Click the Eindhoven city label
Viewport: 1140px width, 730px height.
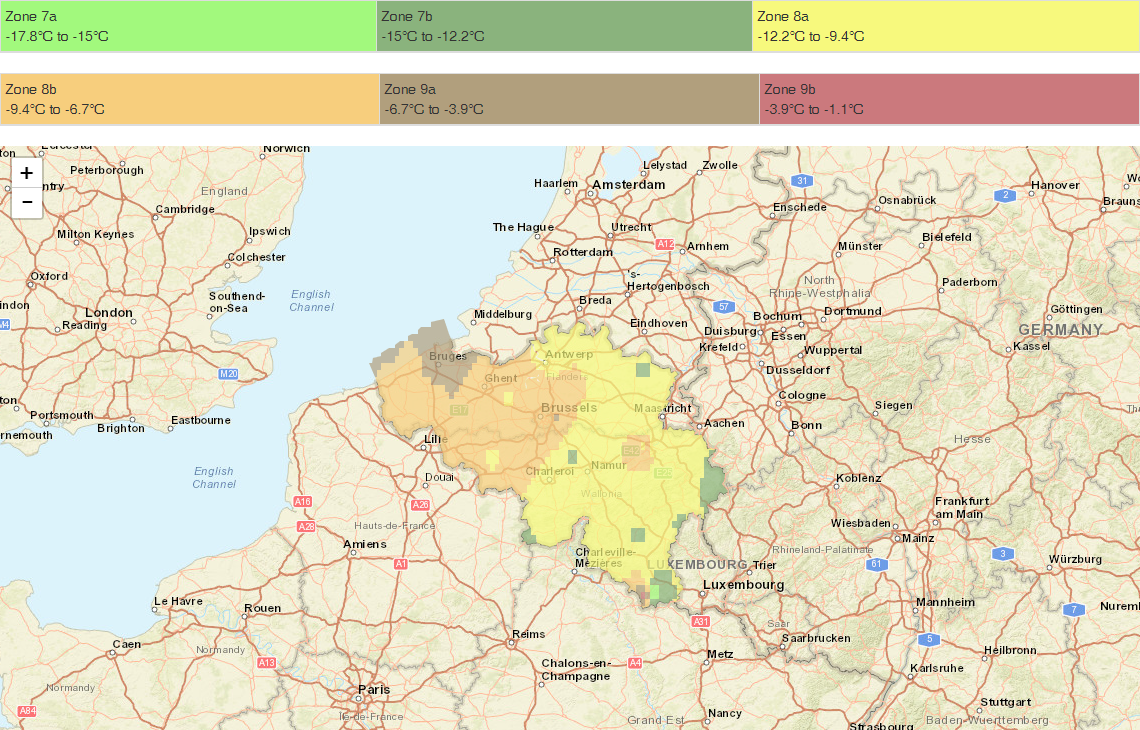[659, 324]
